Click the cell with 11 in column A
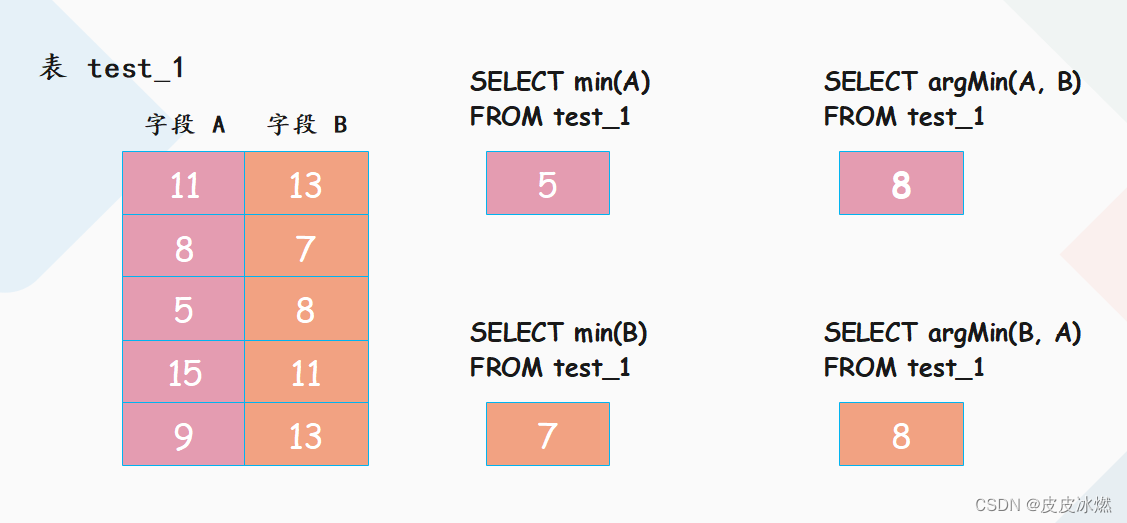 [183, 182]
